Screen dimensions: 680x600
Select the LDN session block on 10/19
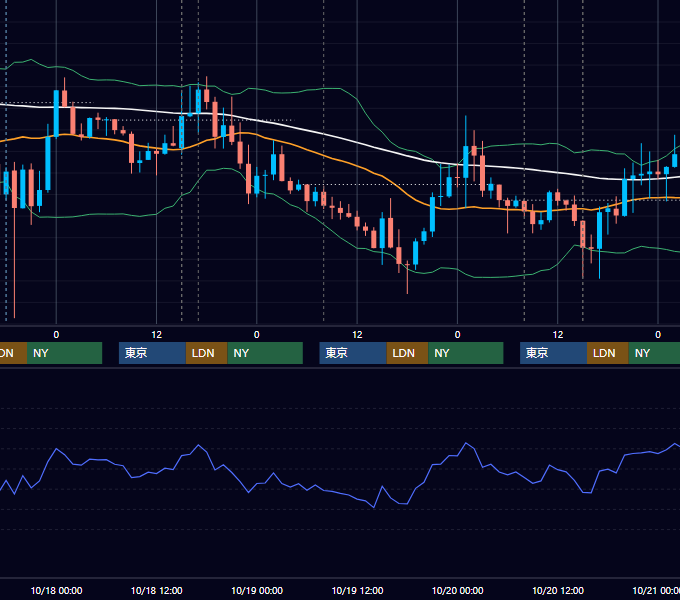coord(407,353)
